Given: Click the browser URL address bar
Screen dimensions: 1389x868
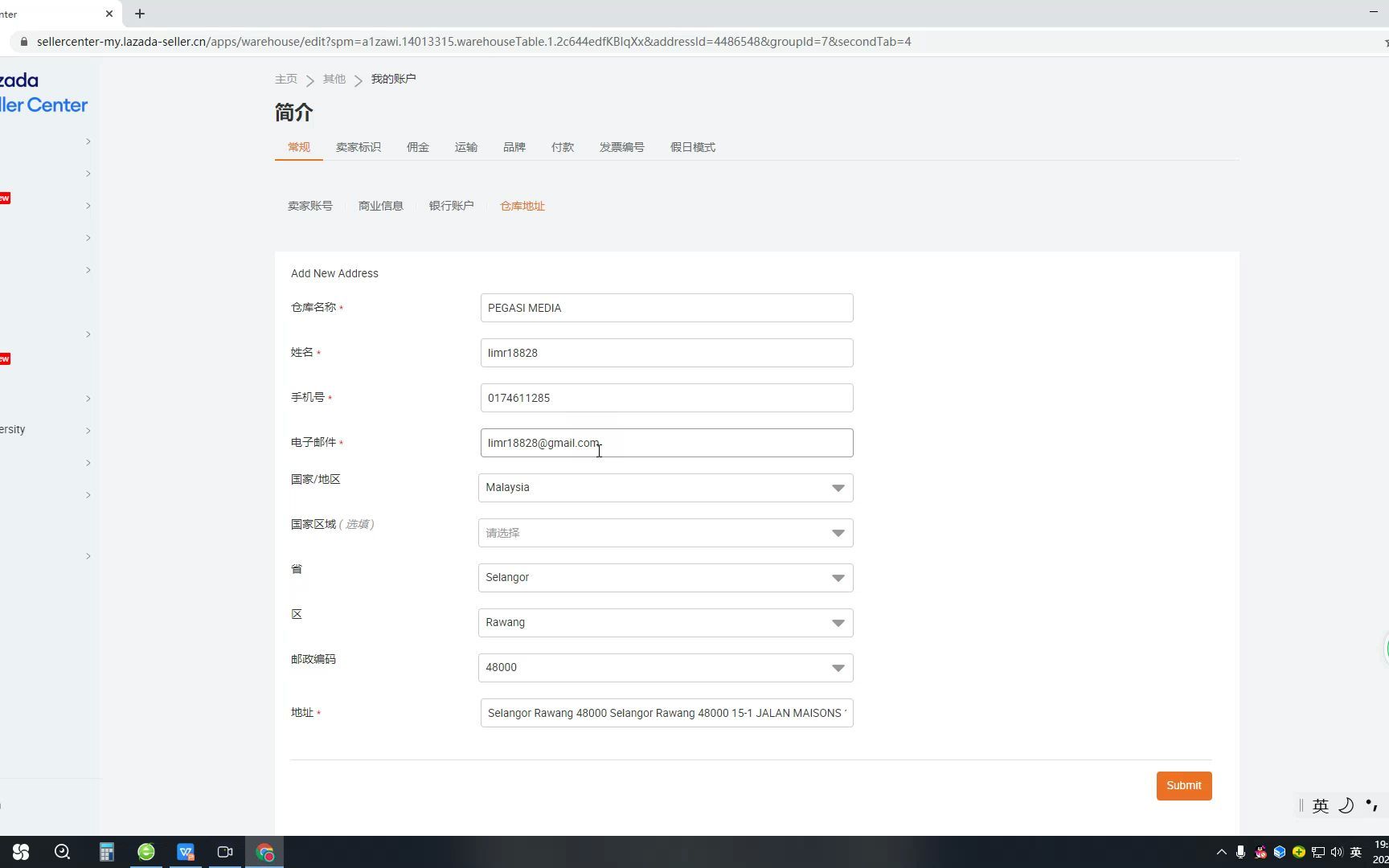Looking at the screenshot, I should 474,42.
